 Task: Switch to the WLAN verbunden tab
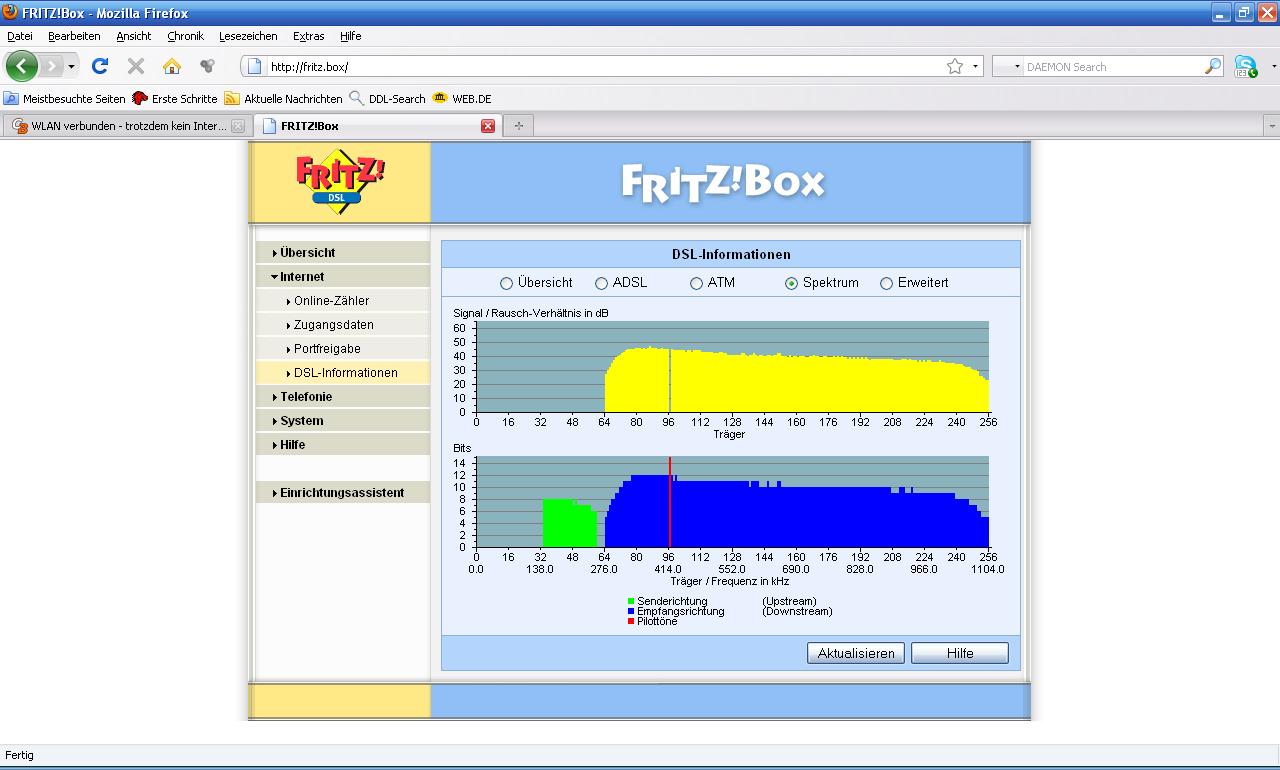[x=127, y=126]
